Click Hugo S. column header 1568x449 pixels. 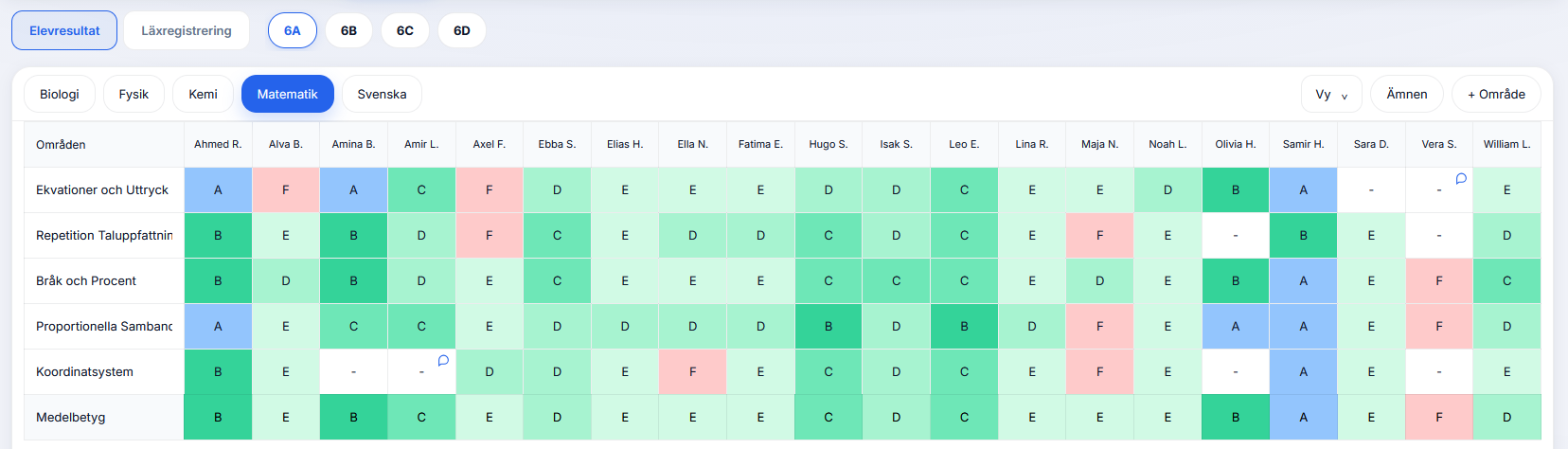pos(829,144)
